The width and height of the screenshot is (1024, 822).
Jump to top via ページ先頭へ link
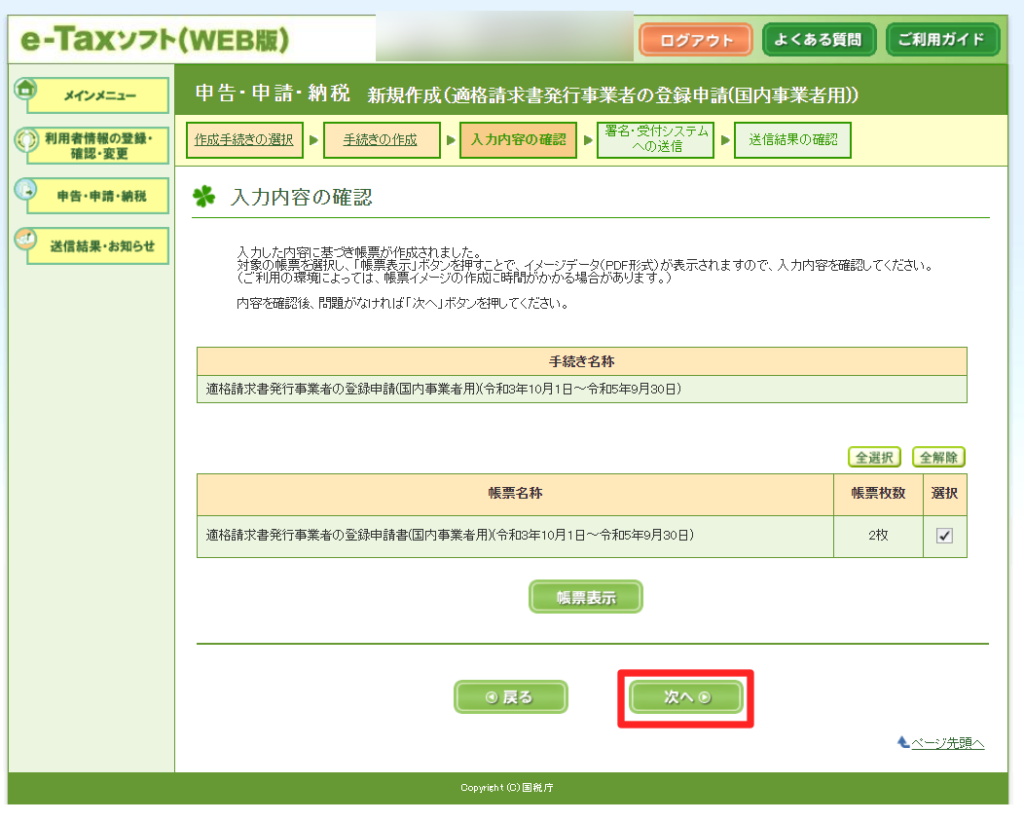point(948,743)
